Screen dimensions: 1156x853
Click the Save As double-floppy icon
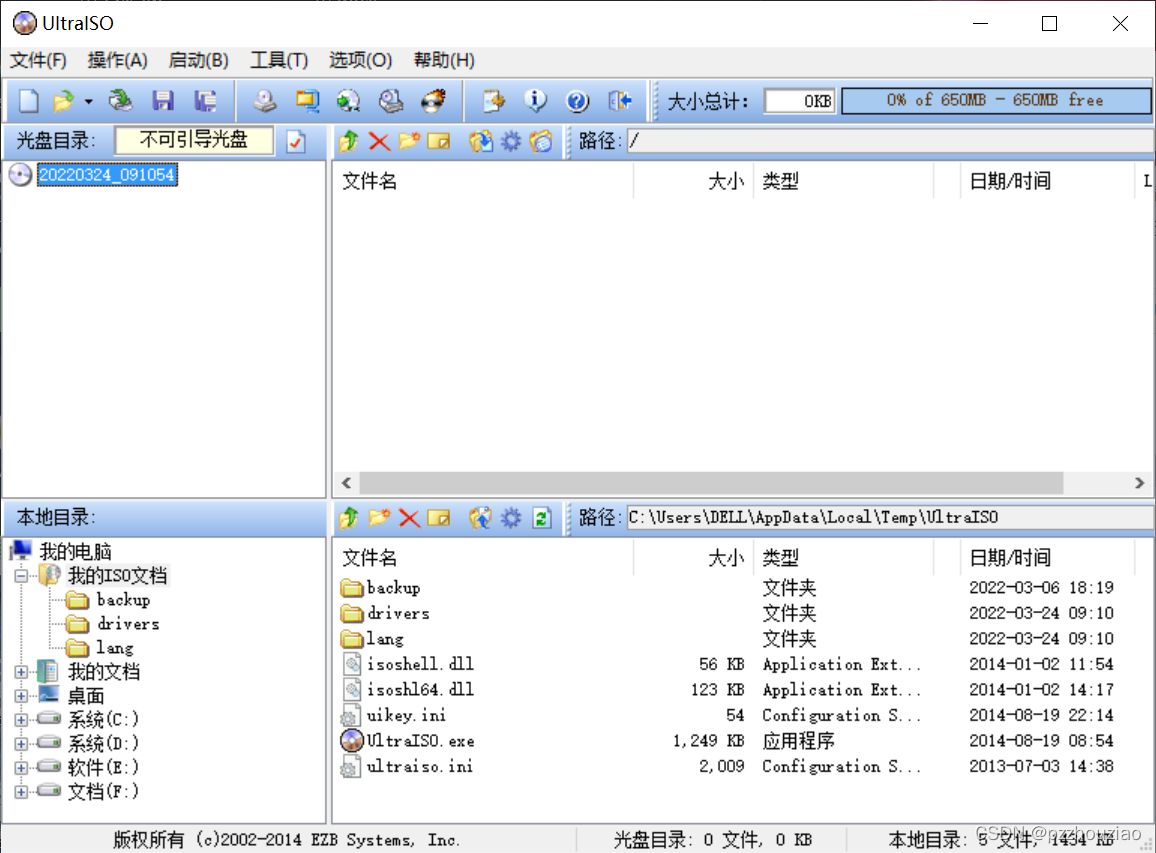point(205,100)
